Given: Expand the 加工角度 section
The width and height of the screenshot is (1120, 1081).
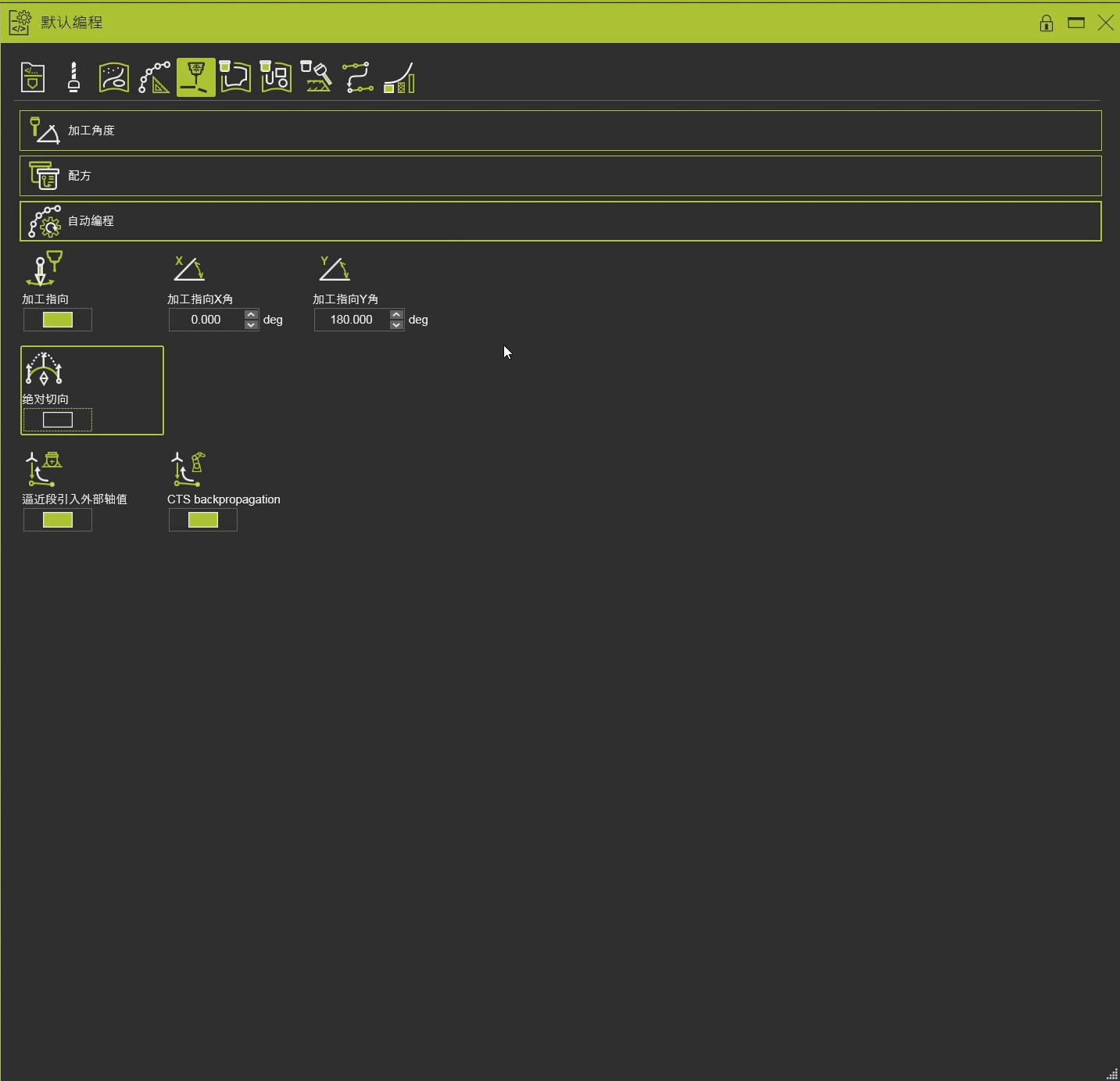Looking at the screenshot, I should [560, 131].
